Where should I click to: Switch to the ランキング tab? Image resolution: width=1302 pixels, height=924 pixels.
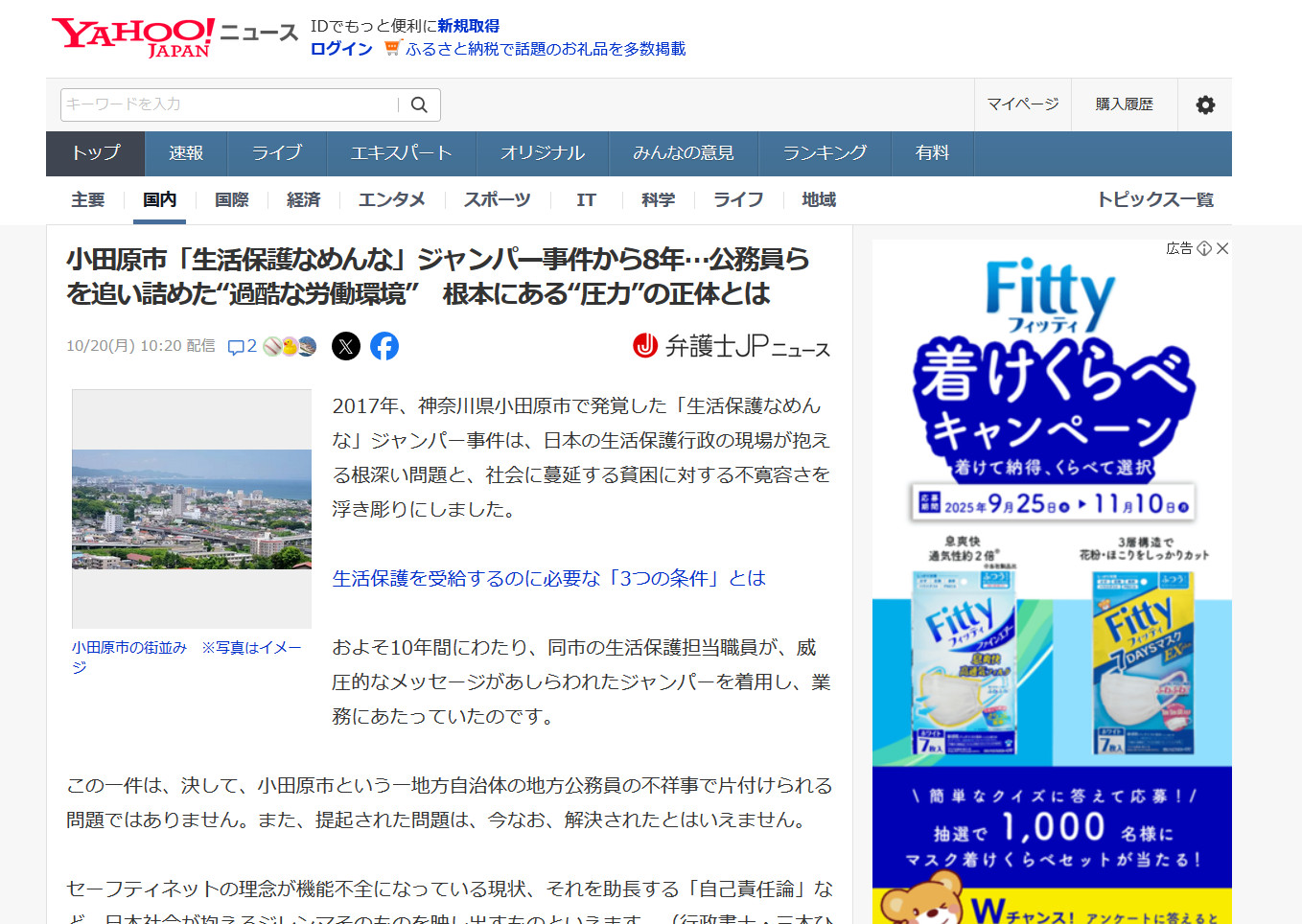click(x=825, y=153)
